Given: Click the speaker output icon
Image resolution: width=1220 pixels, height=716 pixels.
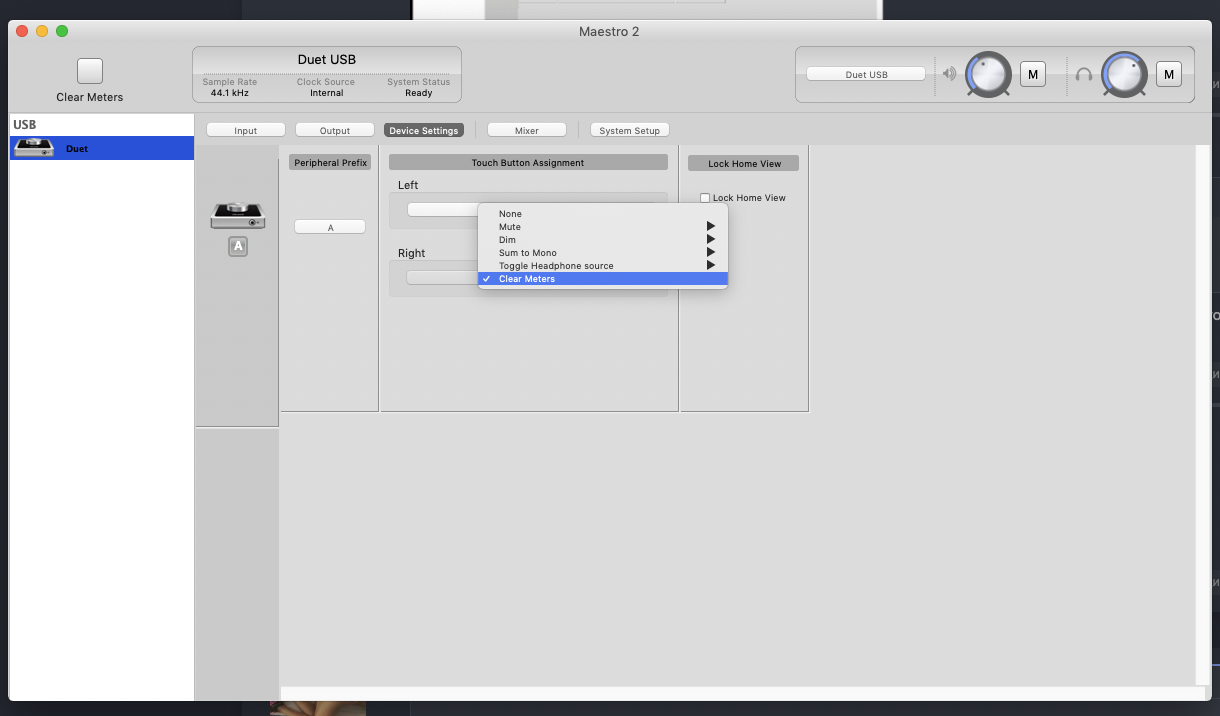Looking at the screenshot, I should [949, 74].
